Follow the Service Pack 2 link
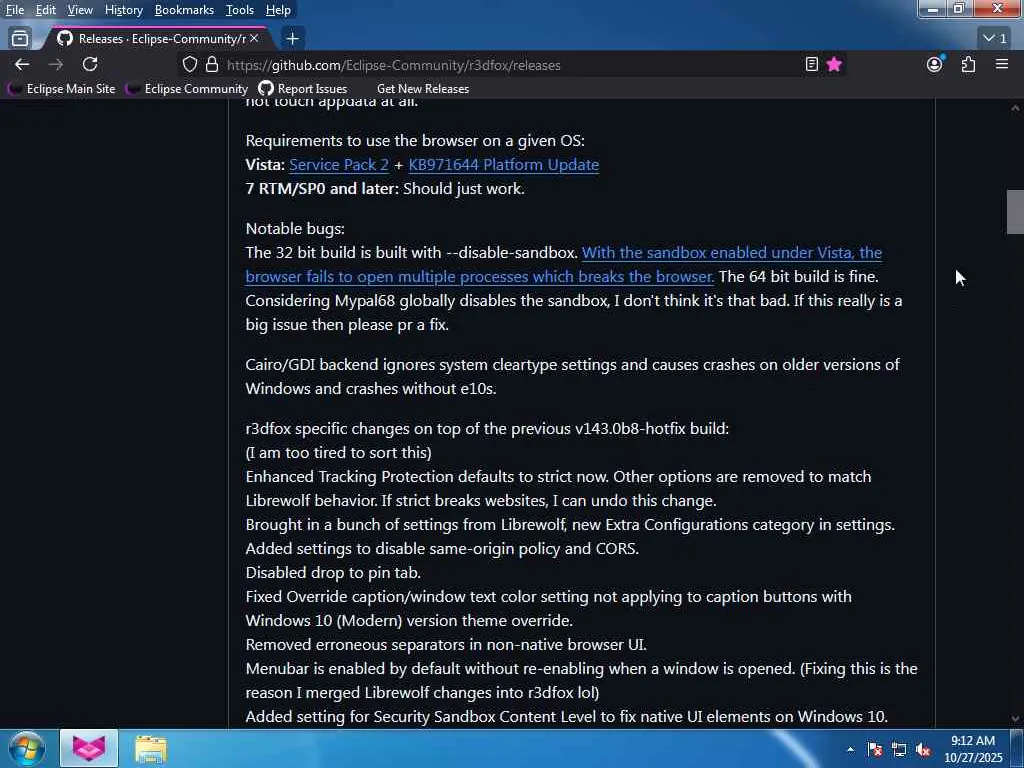This screenshot has height=768, width=1024. pos(339,165)
